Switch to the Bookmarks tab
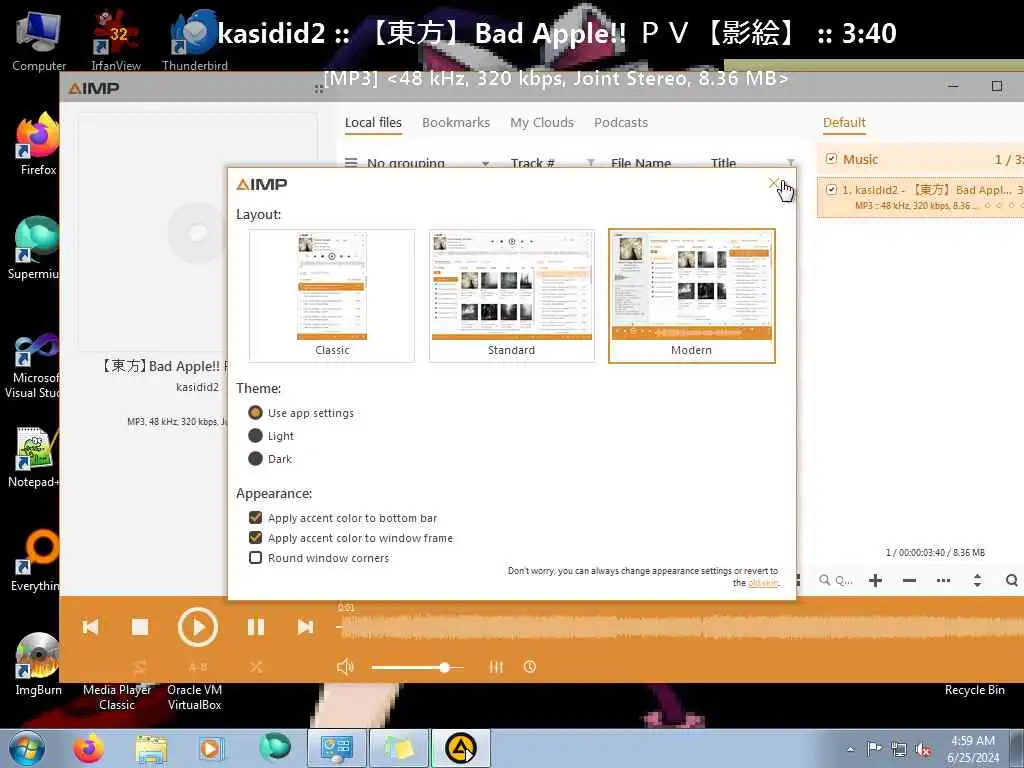This screenshot has width=1024, height=768. (456, 123)
